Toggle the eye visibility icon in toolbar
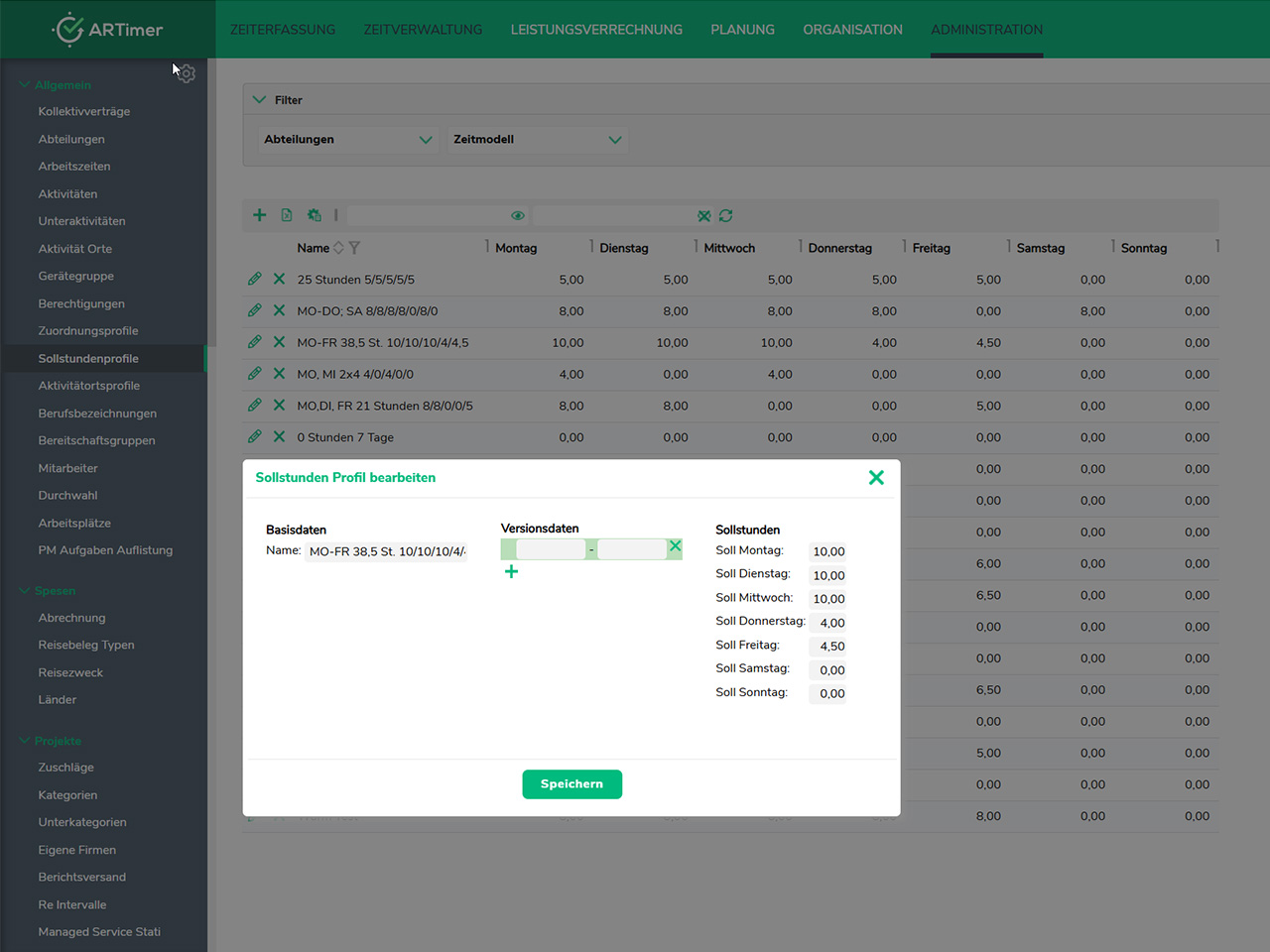 (518, 216)
